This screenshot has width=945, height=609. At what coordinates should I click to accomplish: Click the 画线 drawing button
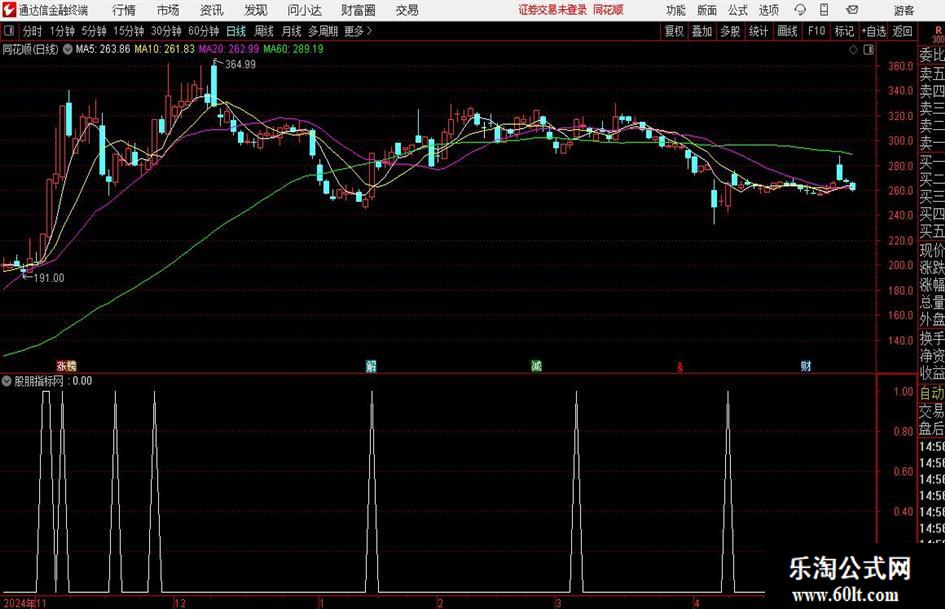pyautogui.click(x=787, y=31)
